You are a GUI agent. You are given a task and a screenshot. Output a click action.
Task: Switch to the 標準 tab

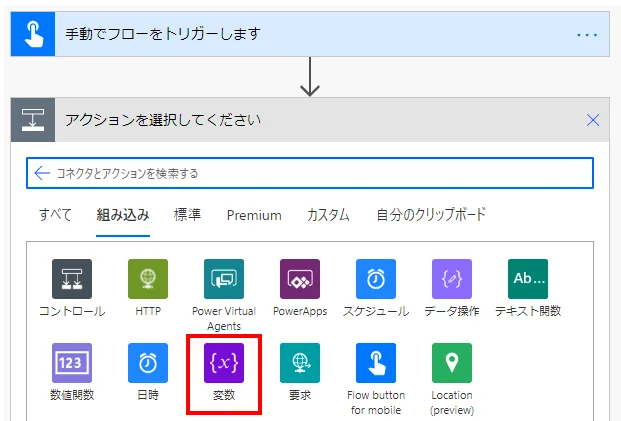tap(187, 215)
